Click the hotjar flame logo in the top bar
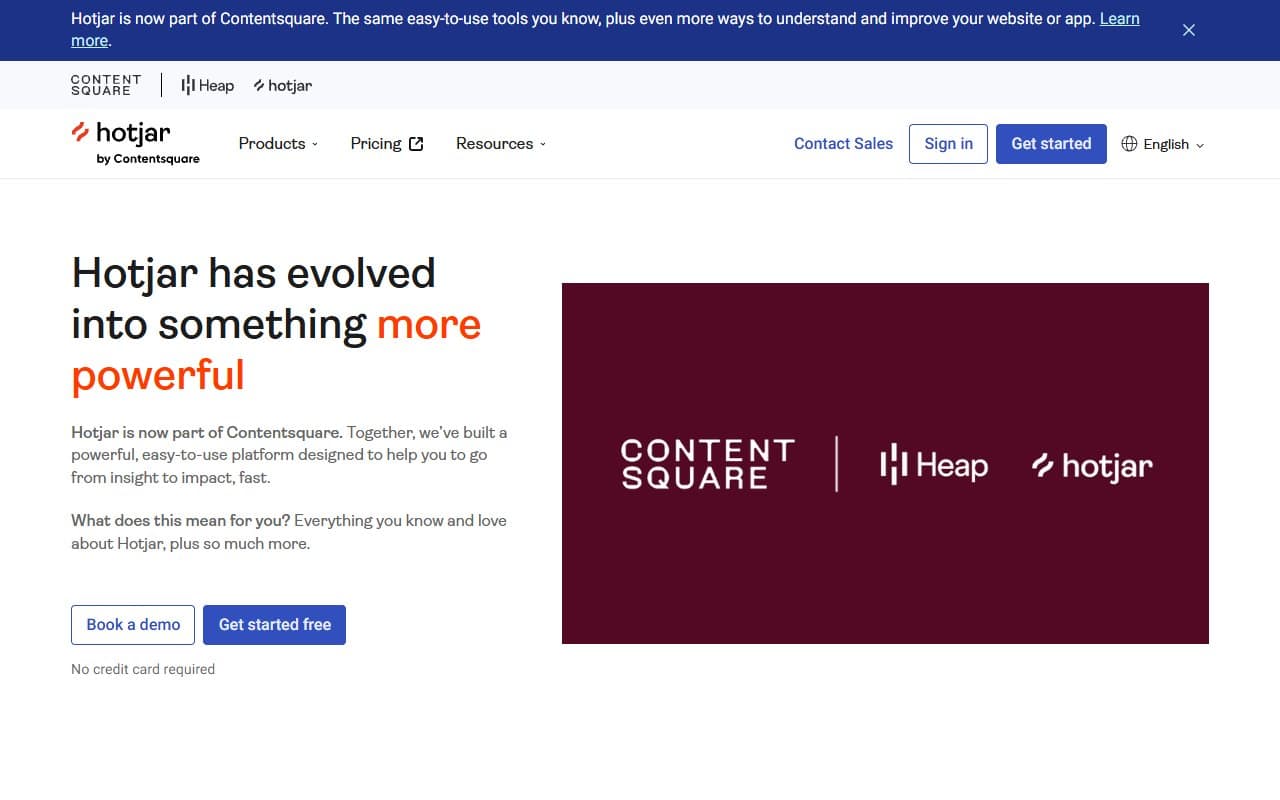Viewport: 1280px width, 800px height. coord(282,85)
